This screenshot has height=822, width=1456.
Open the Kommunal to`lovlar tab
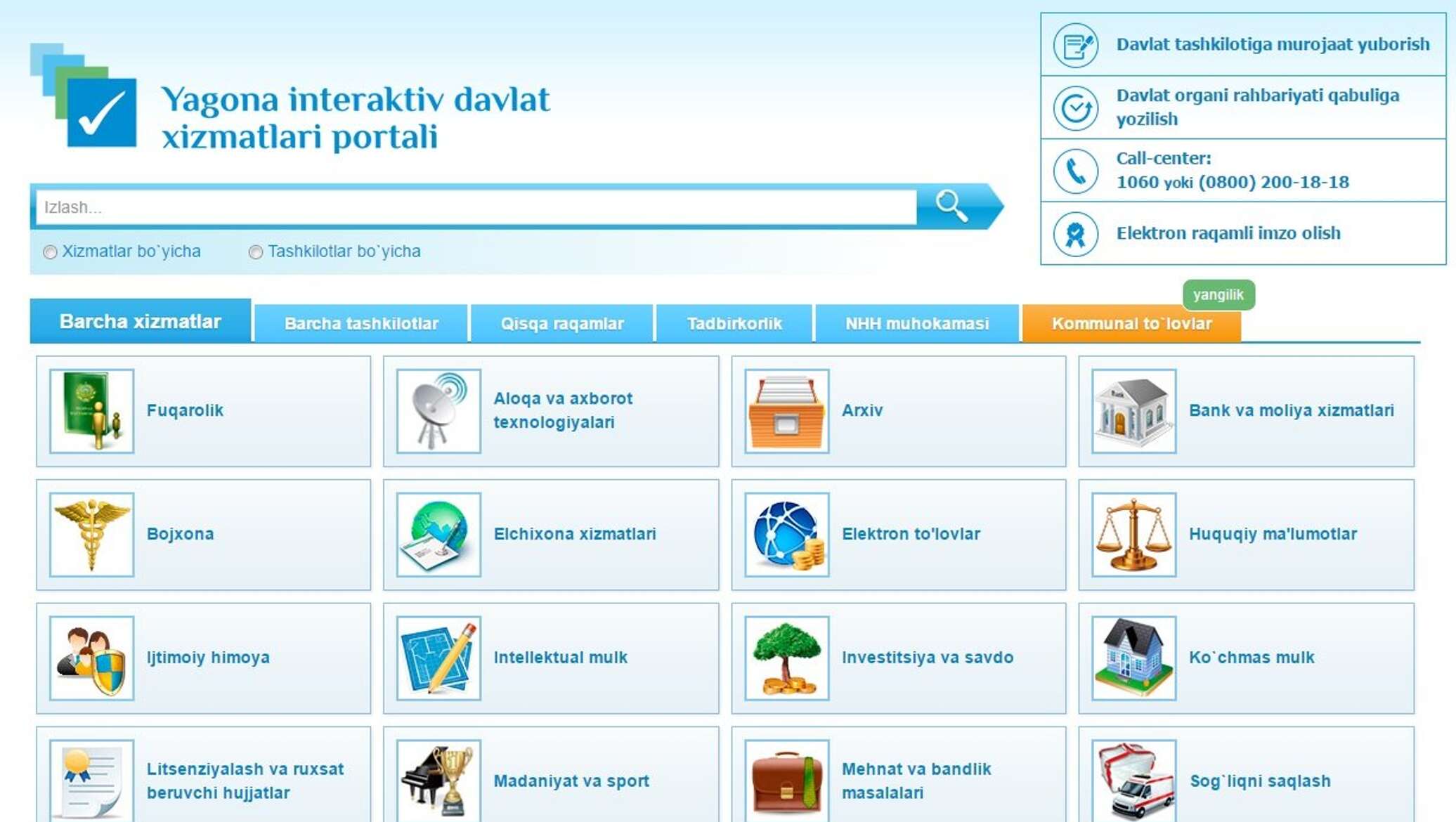pos(1131,324)
